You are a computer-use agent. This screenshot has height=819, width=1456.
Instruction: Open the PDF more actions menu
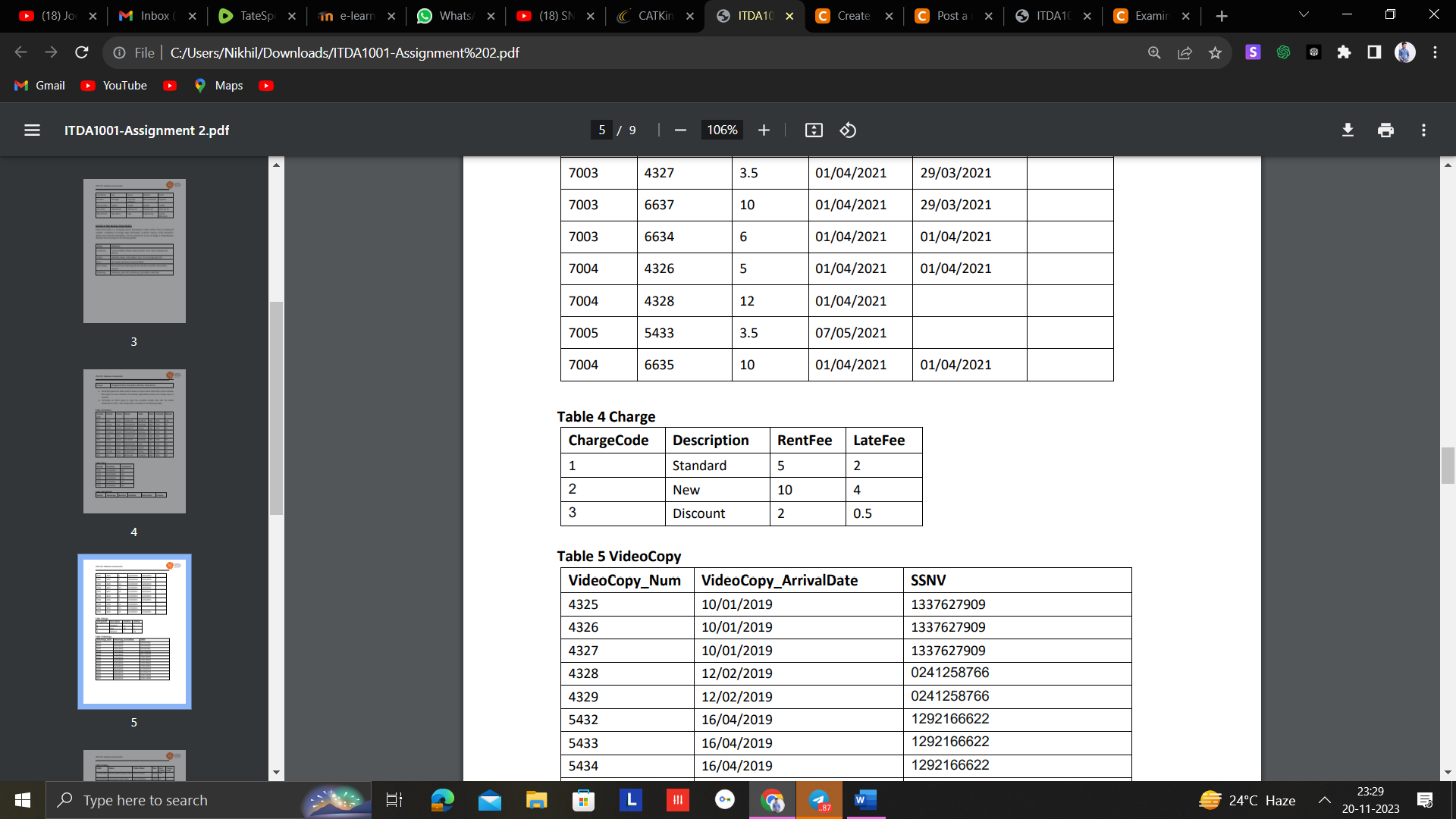coord(1423,130)
